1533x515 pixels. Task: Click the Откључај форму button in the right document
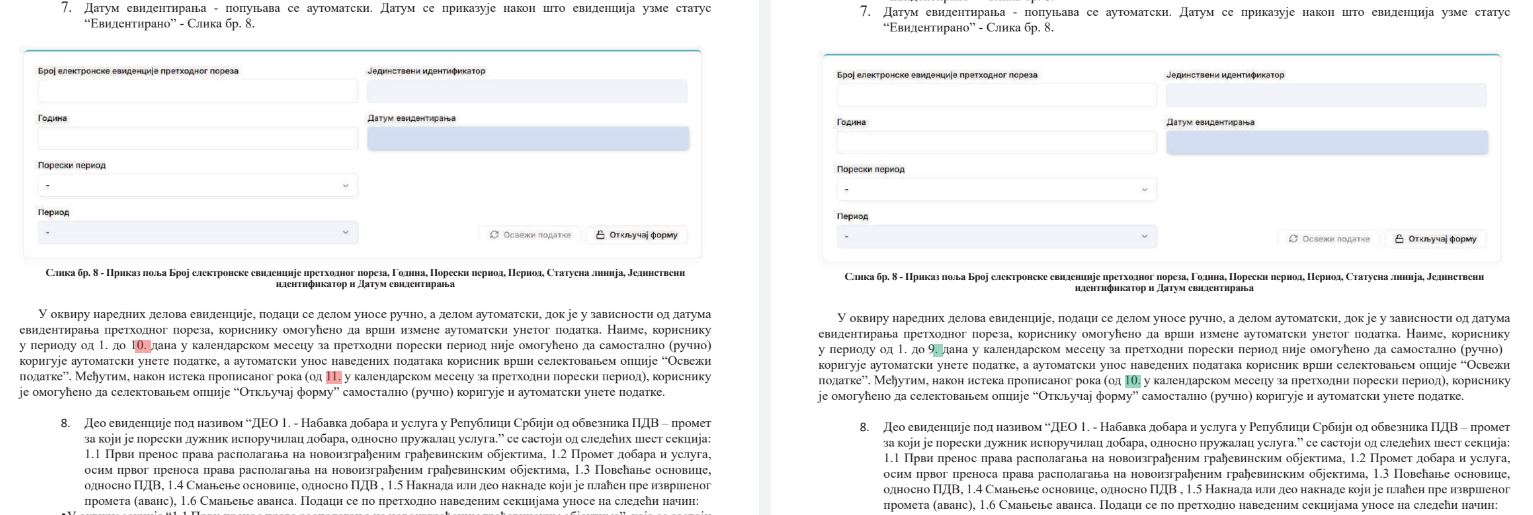pos(1435,239)
